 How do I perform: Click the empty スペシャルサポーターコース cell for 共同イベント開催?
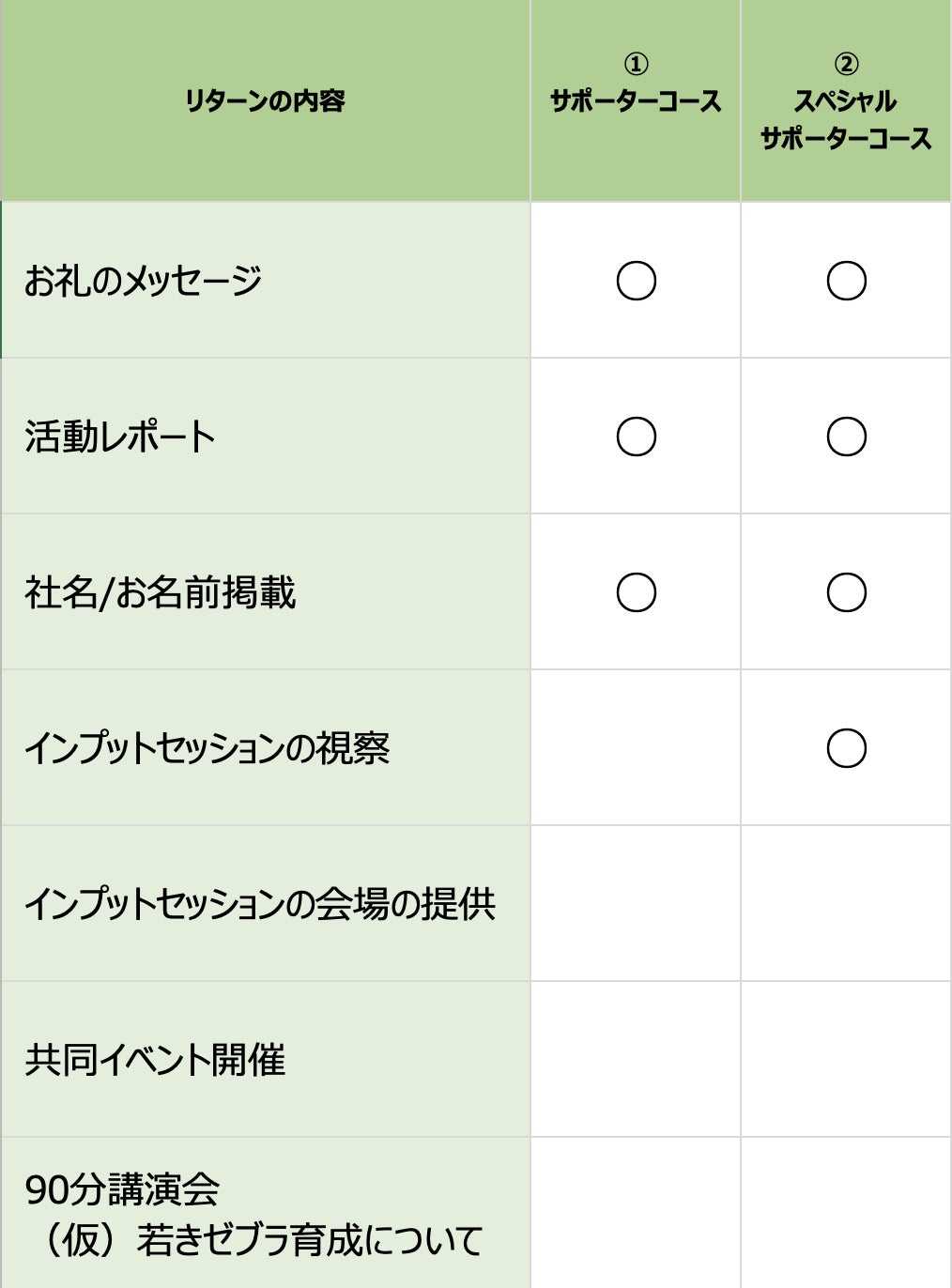click(x=846, y=1060)
